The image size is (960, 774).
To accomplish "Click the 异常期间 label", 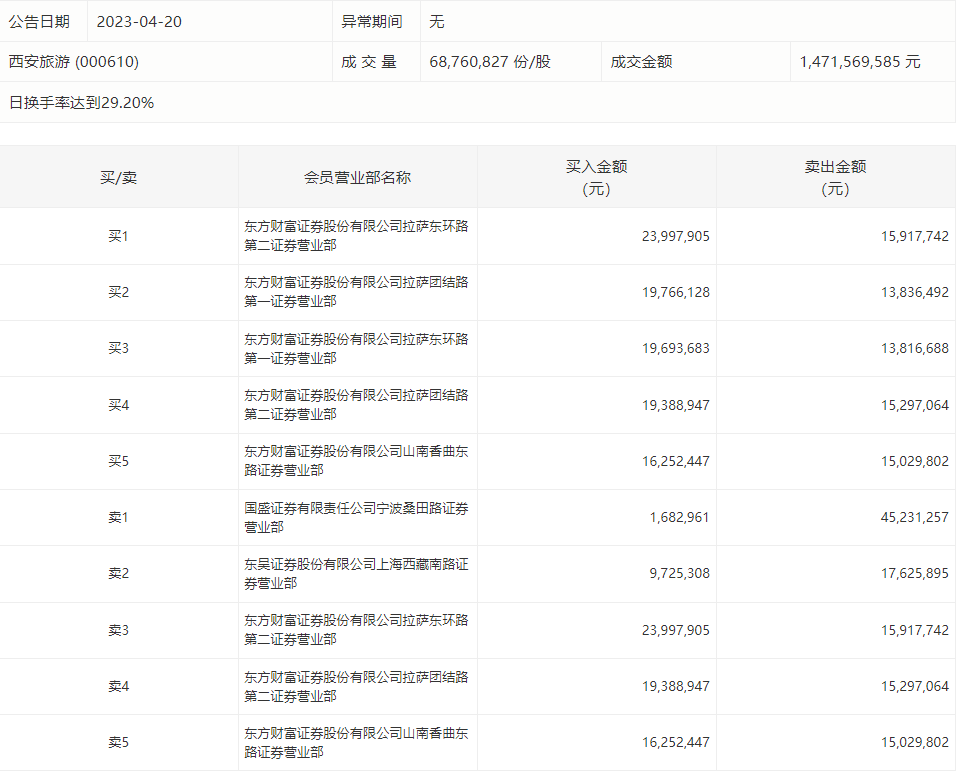I will pyautogui.click(x=372, y=21).
